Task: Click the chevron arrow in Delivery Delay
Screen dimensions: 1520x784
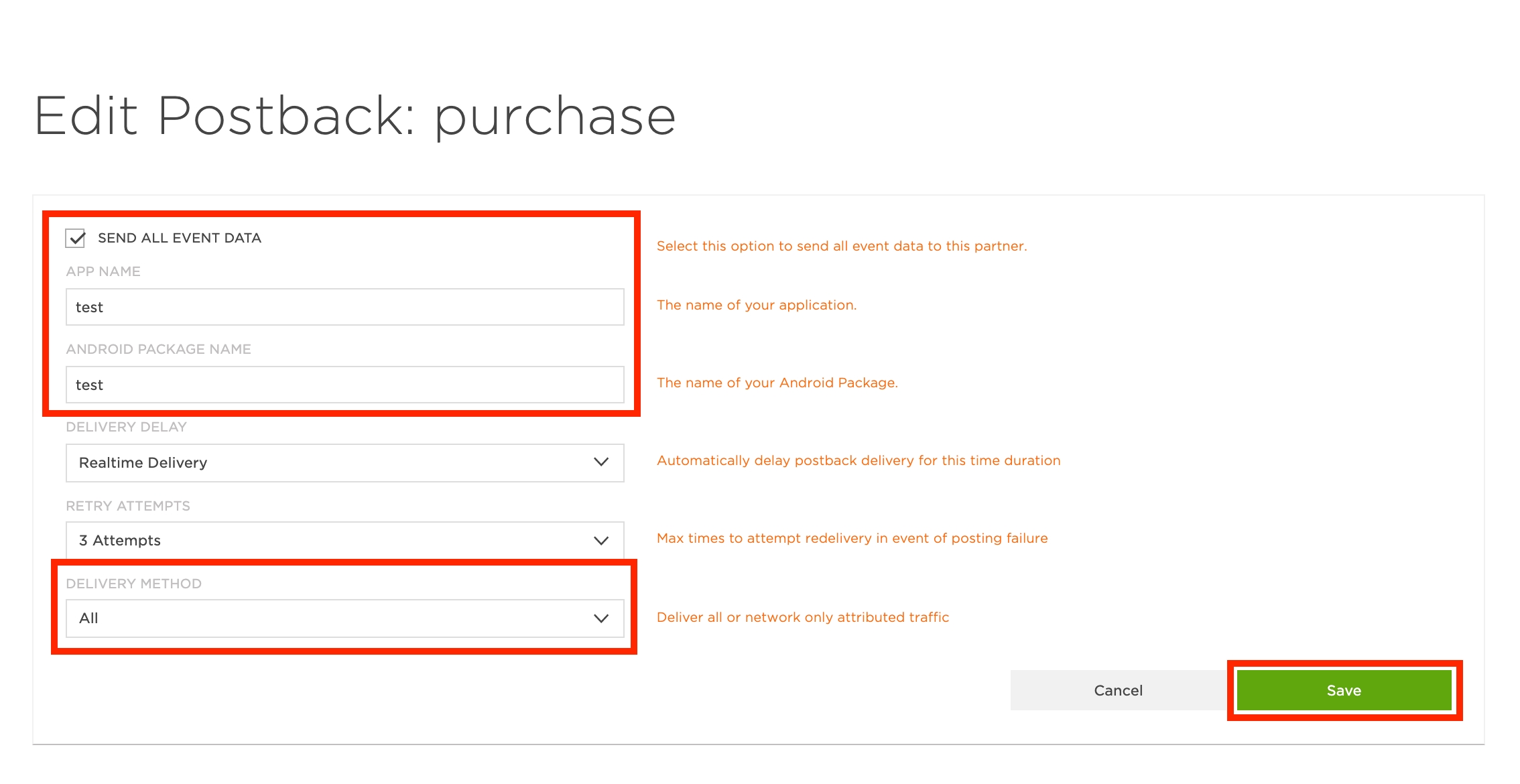Action: point(601,462)
